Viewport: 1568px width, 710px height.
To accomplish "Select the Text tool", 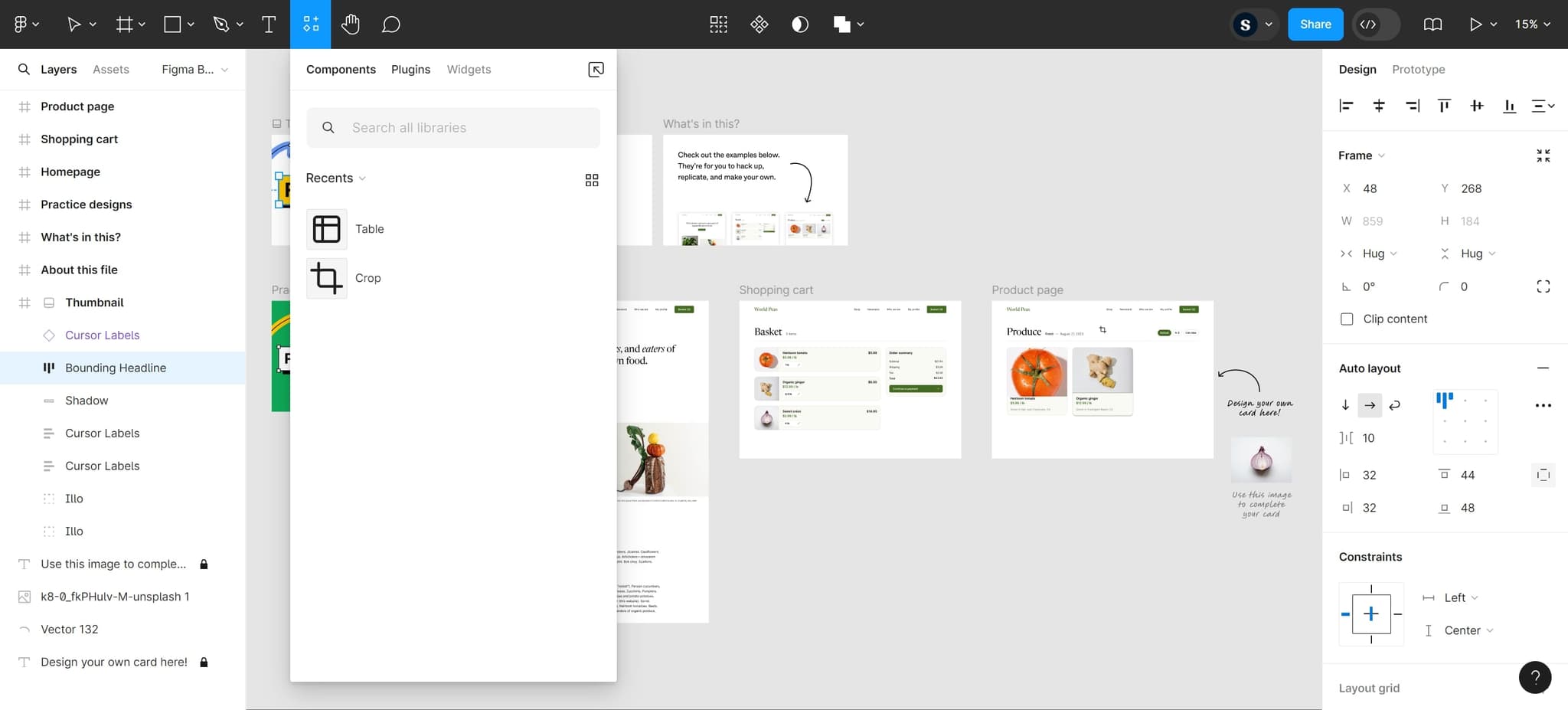I will [x=269, y=25].
